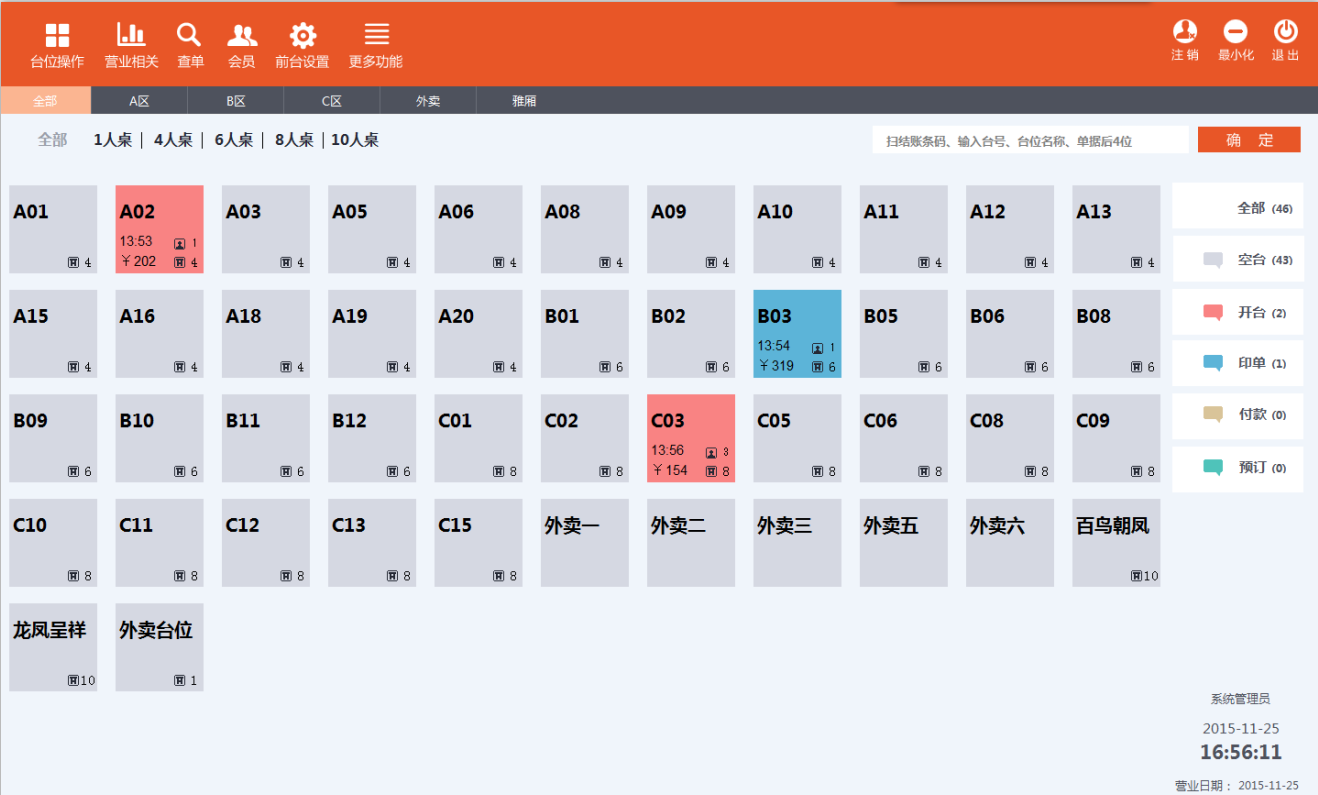Screen dimensions: 1318x795
Task: Open 更多功能 hamburger menu icon
Action: [x=376, y=35]
